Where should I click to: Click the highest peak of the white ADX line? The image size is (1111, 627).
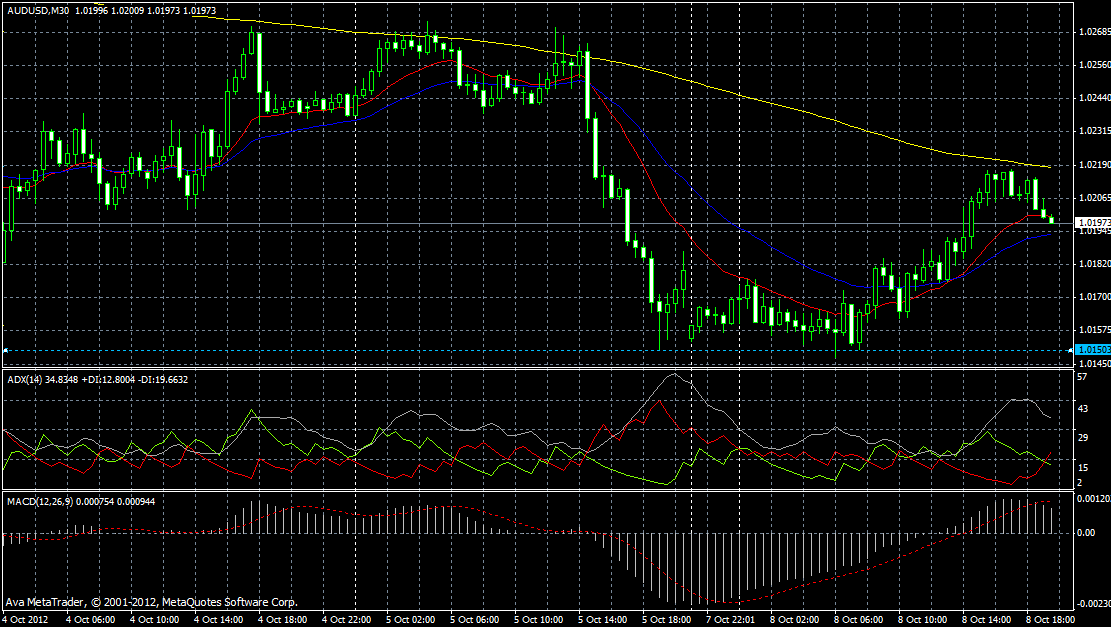[674, 375]
